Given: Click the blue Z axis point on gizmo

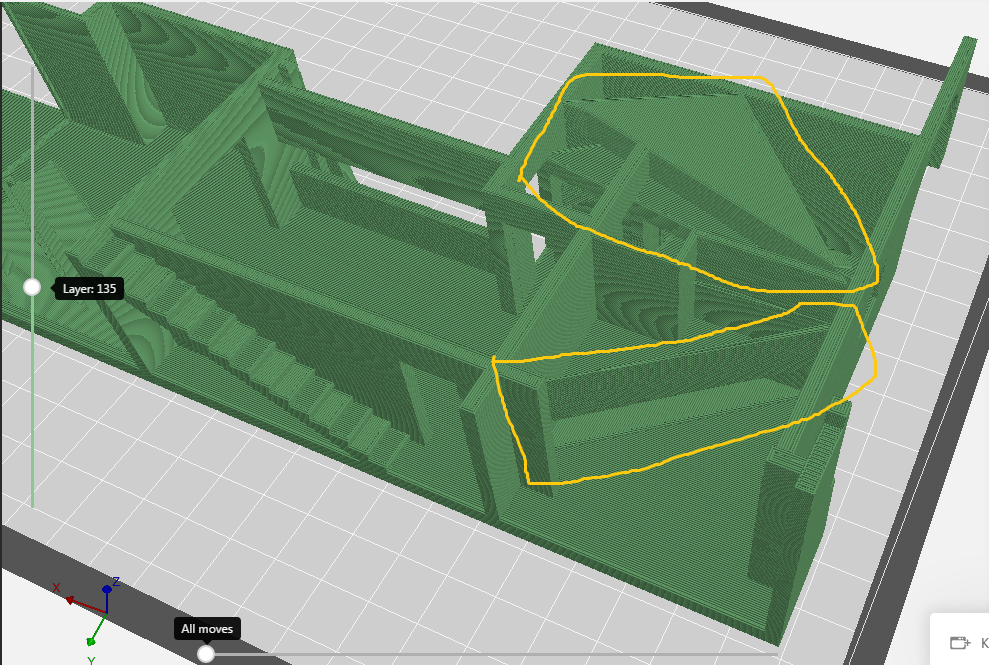Looking at the screenshot, I should click(x=107, y=590).
